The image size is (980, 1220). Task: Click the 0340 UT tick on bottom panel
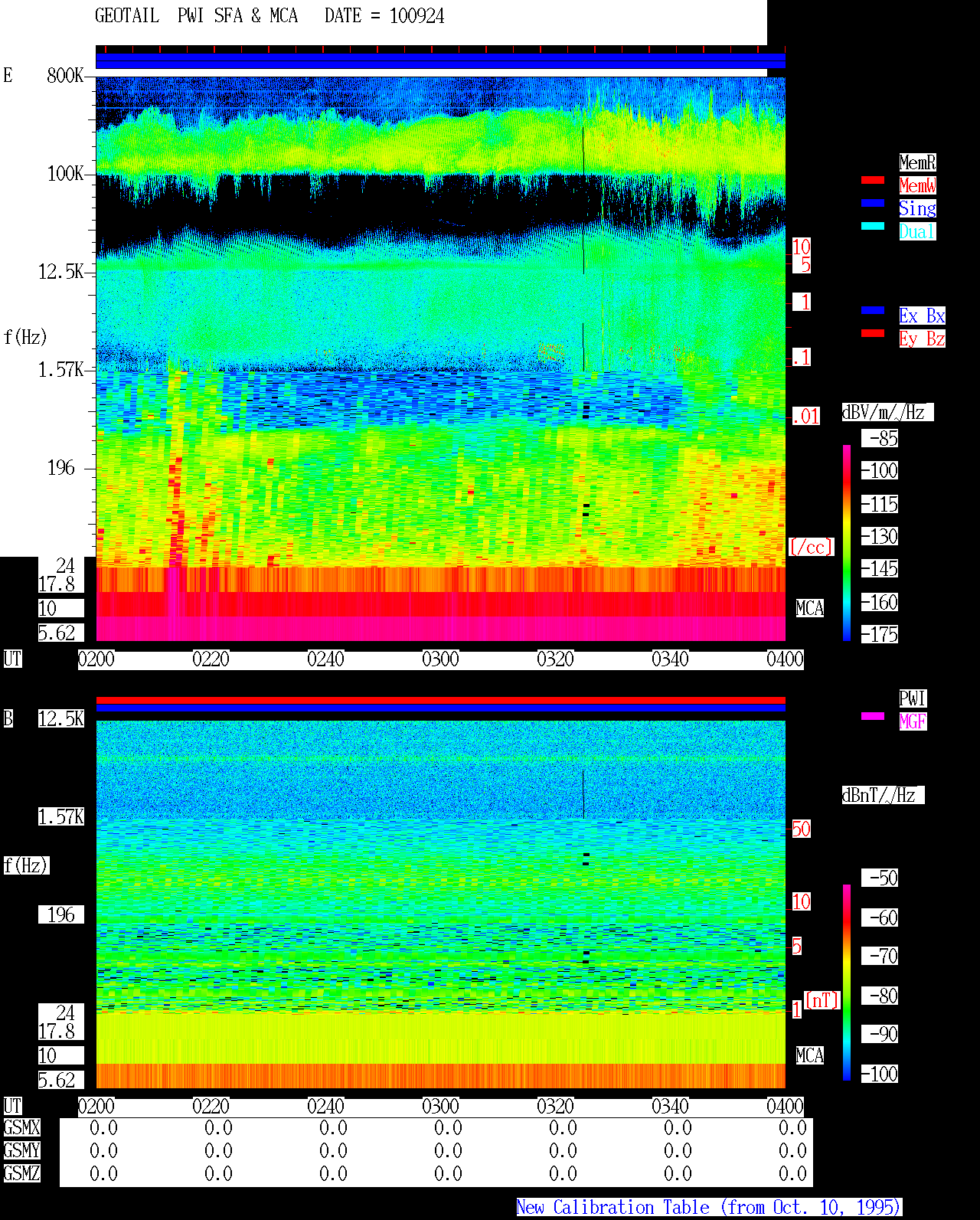pos(671,1107)
